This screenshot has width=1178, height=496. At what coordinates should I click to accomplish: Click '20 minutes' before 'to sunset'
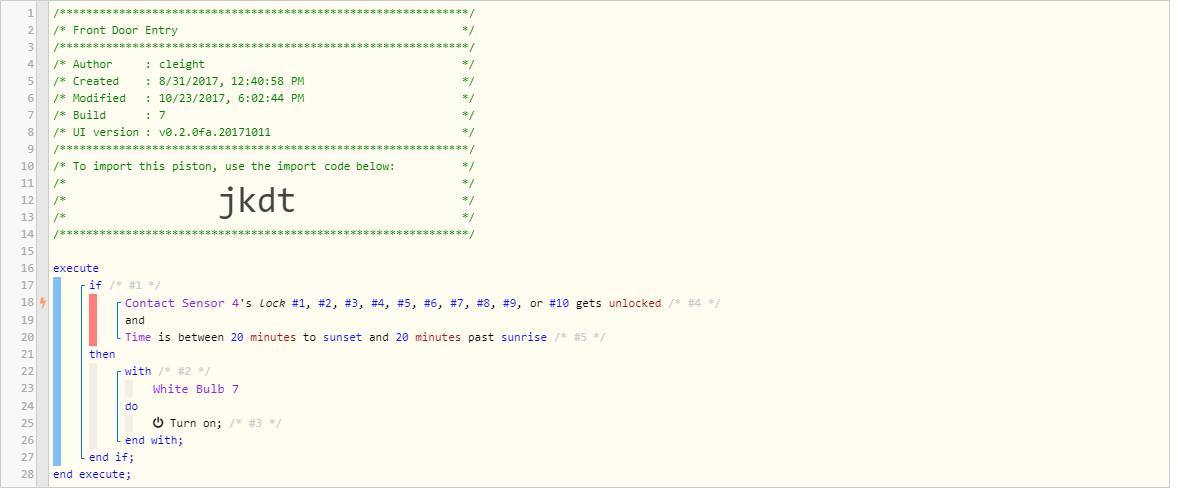pos(264,337)
